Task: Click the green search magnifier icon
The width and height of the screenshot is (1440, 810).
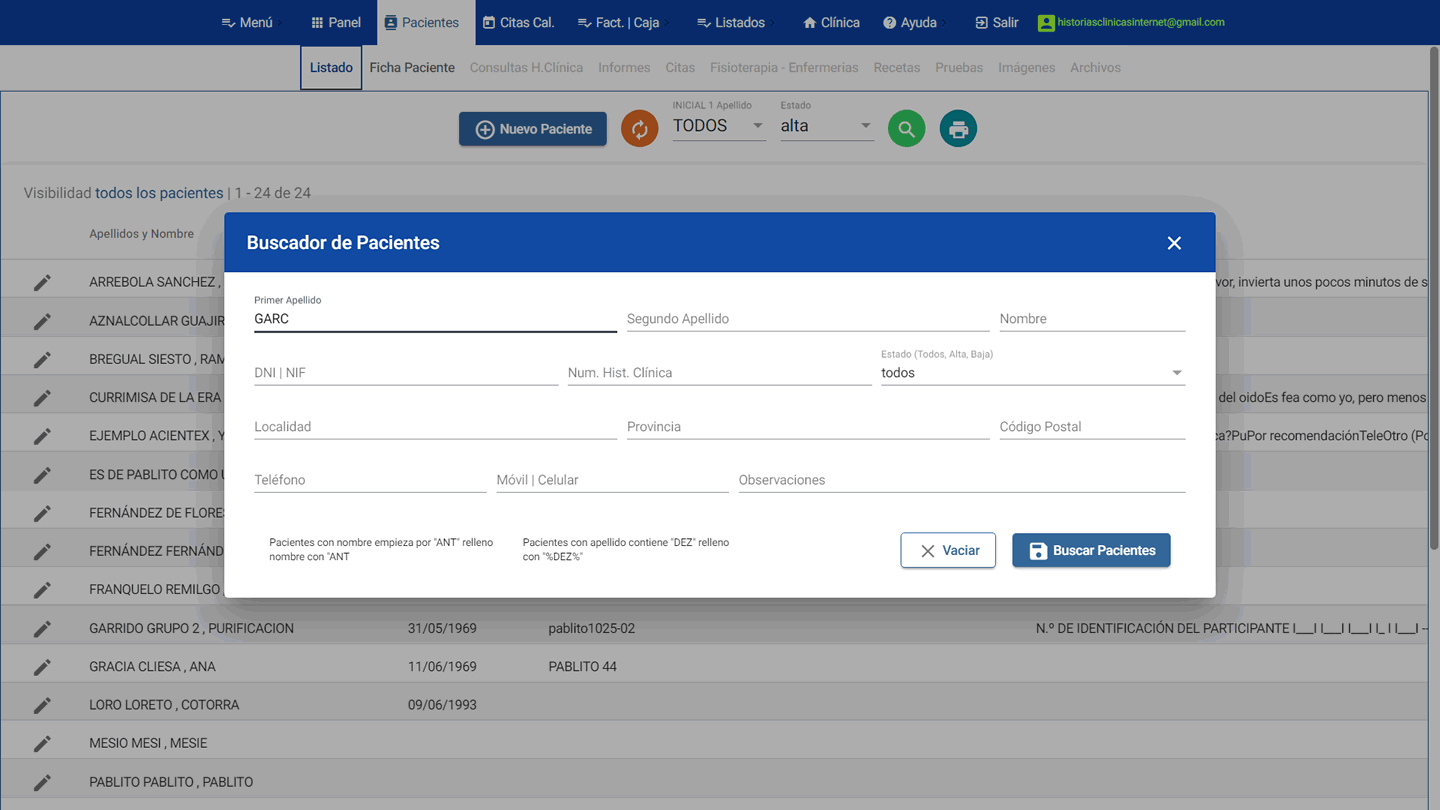Action: 906,129
